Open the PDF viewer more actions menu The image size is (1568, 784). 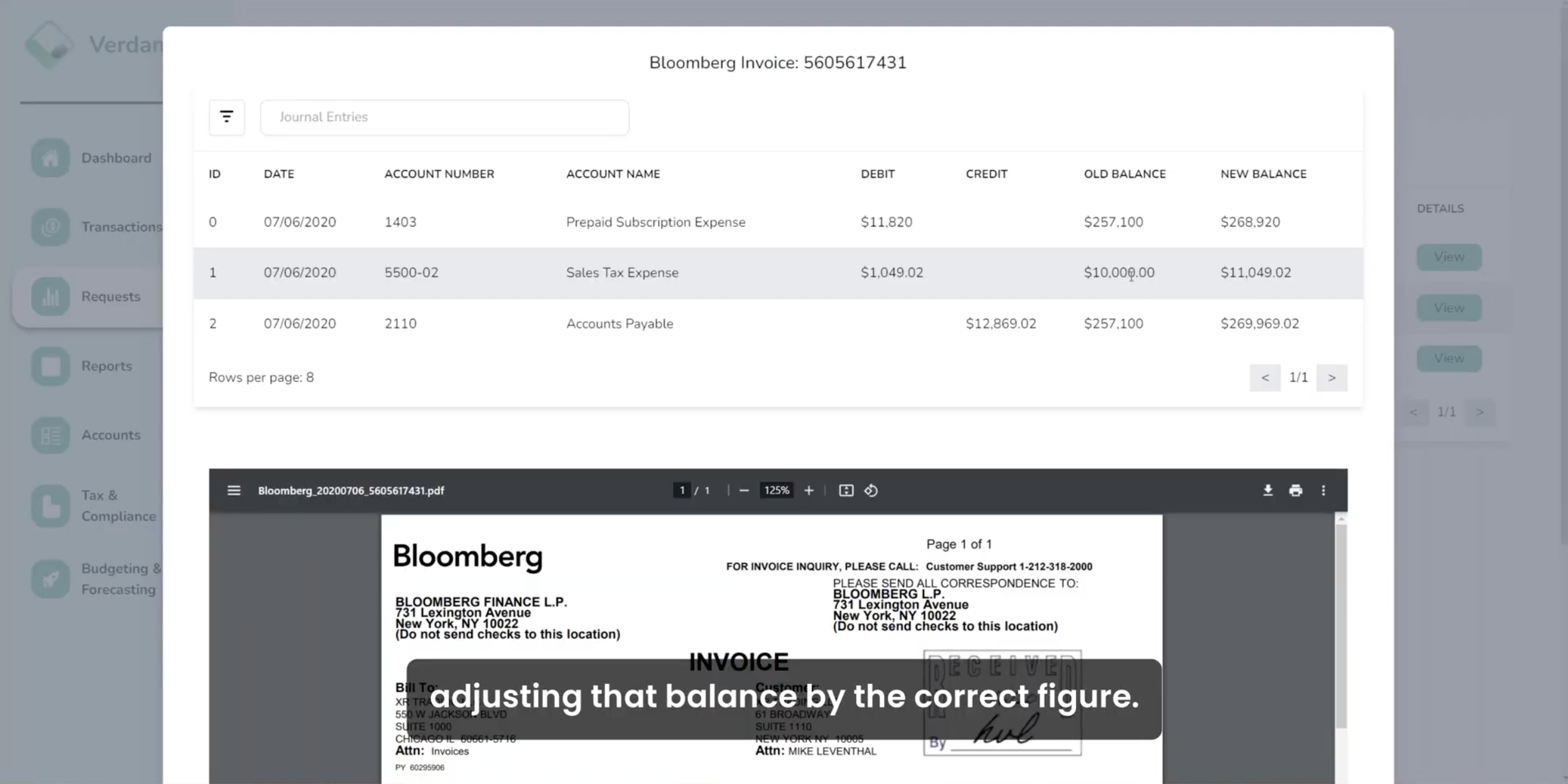1323,491
